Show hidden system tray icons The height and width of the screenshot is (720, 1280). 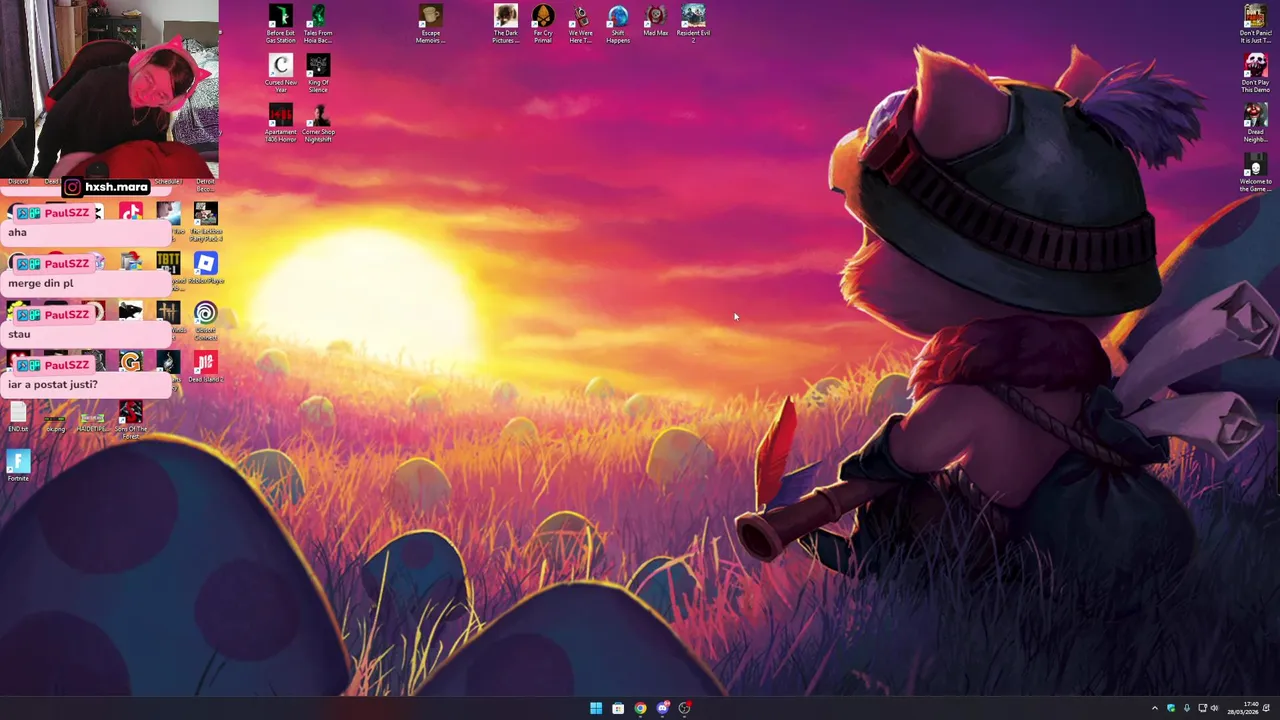point(1154,708)
